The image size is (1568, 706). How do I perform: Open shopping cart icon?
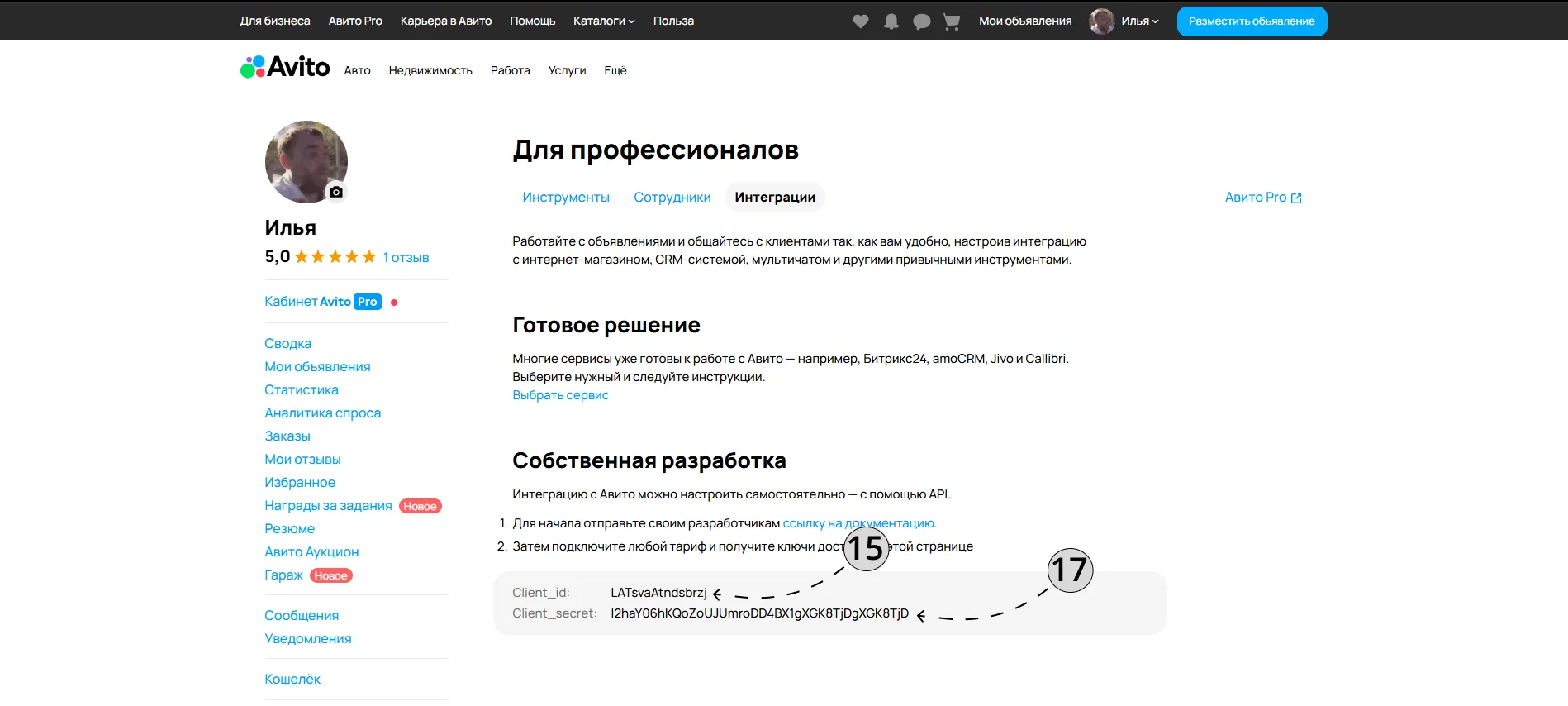[x=952, y=21]
